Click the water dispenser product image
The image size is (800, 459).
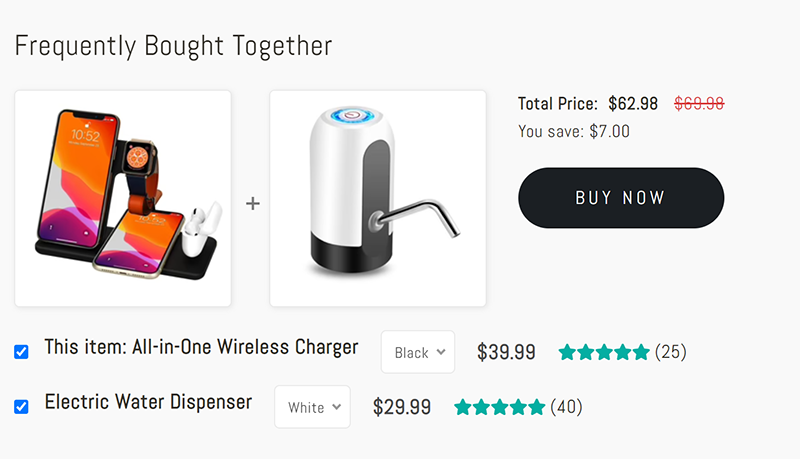click(378, 198)
